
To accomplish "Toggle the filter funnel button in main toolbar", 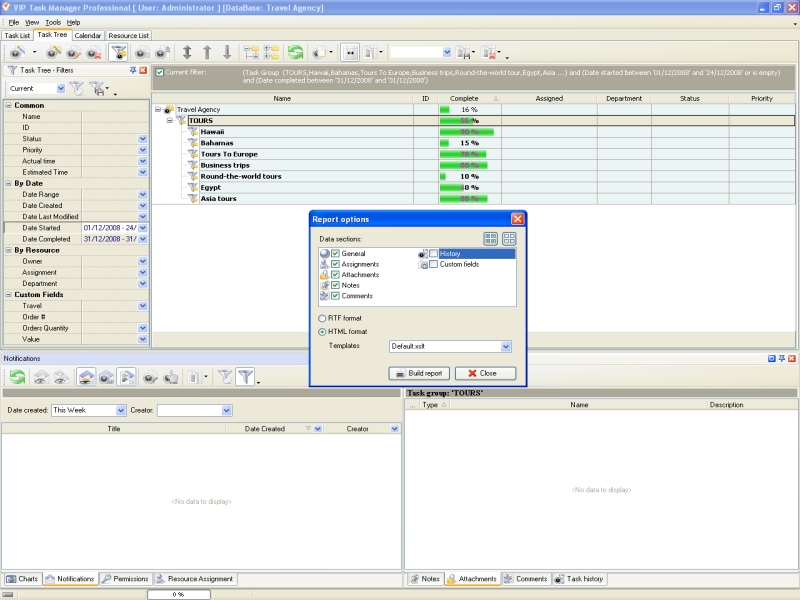I will (118, 53).
